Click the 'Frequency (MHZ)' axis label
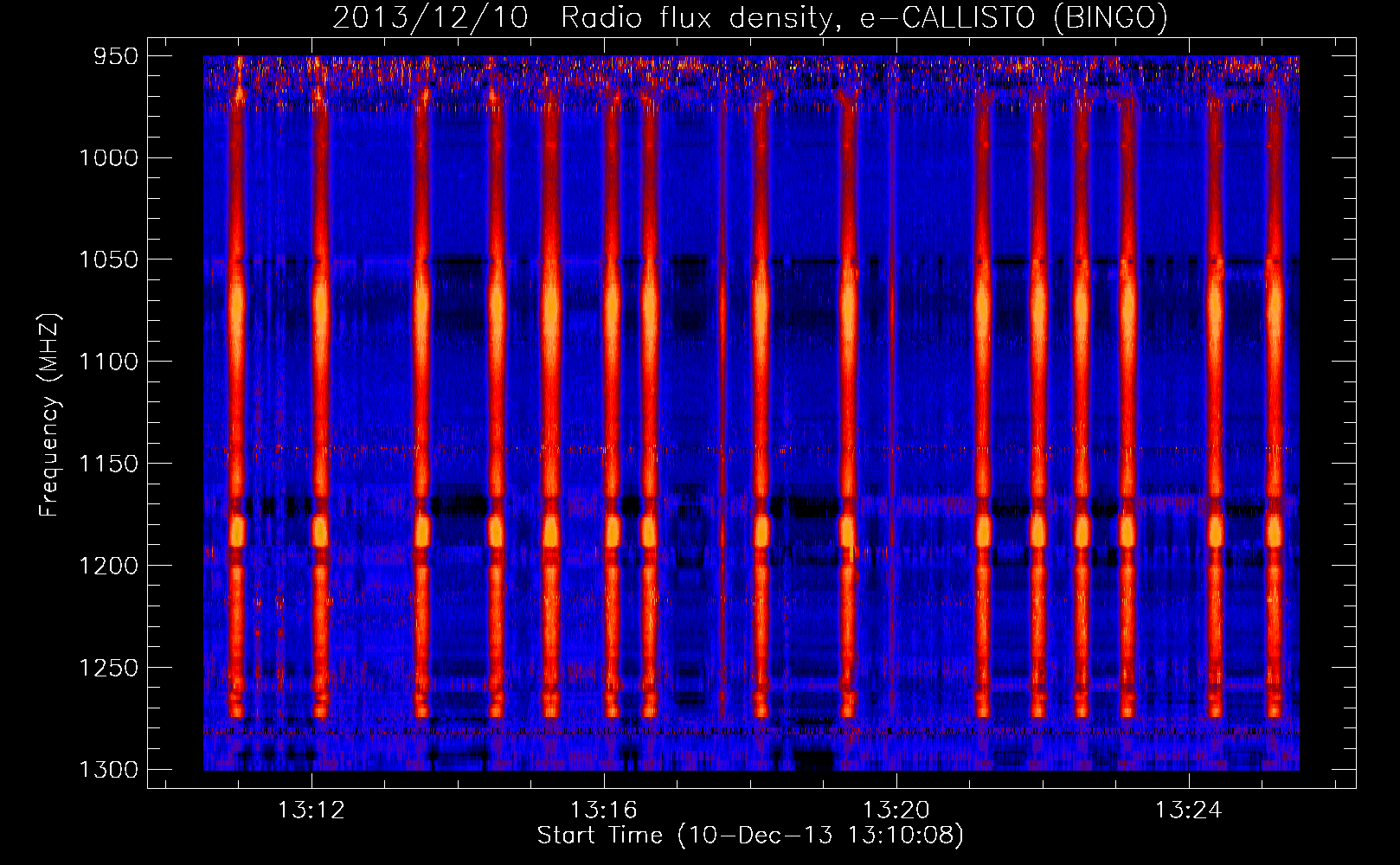Screen dimensions: 1400x865 (49, 415)
